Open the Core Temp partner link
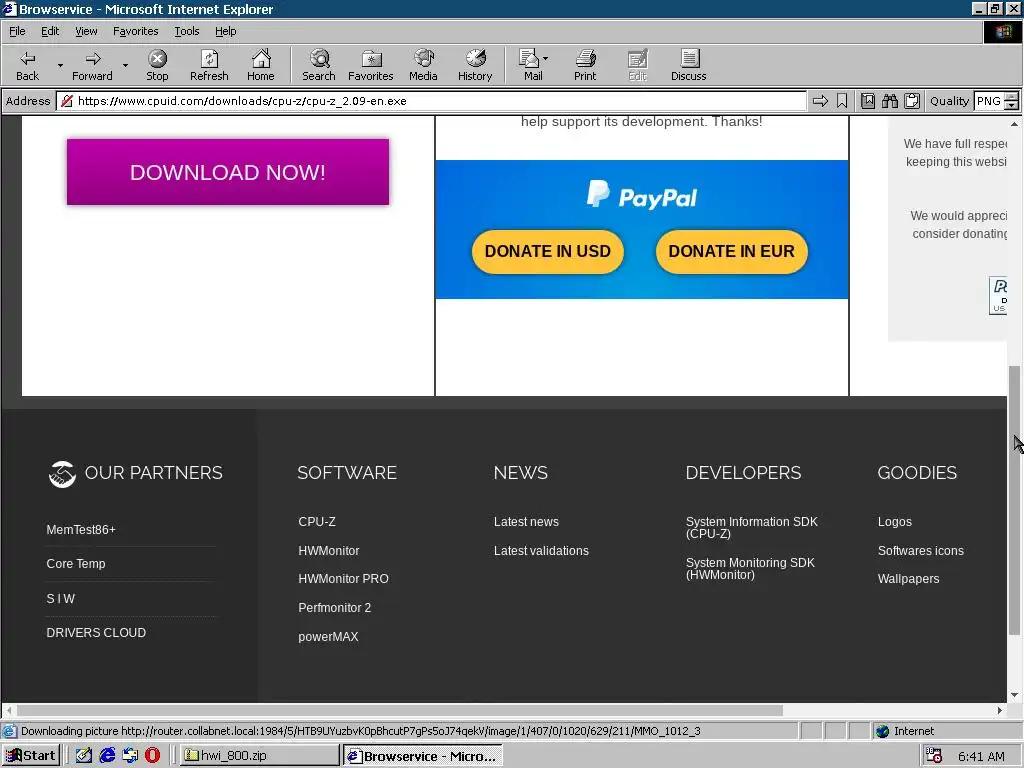This screenshot has width=1024, height=768. [76, 564]
